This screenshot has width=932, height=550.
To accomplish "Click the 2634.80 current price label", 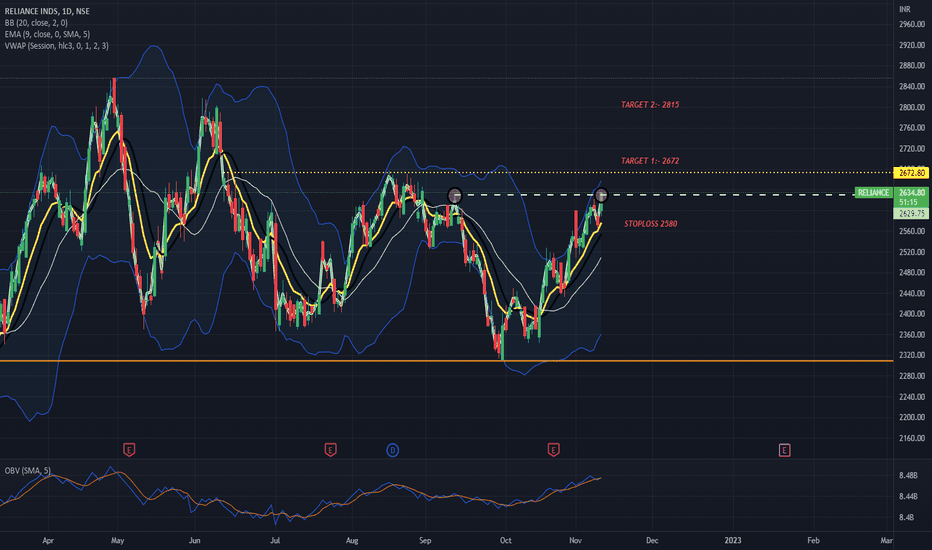I will (x=912, y=193).
